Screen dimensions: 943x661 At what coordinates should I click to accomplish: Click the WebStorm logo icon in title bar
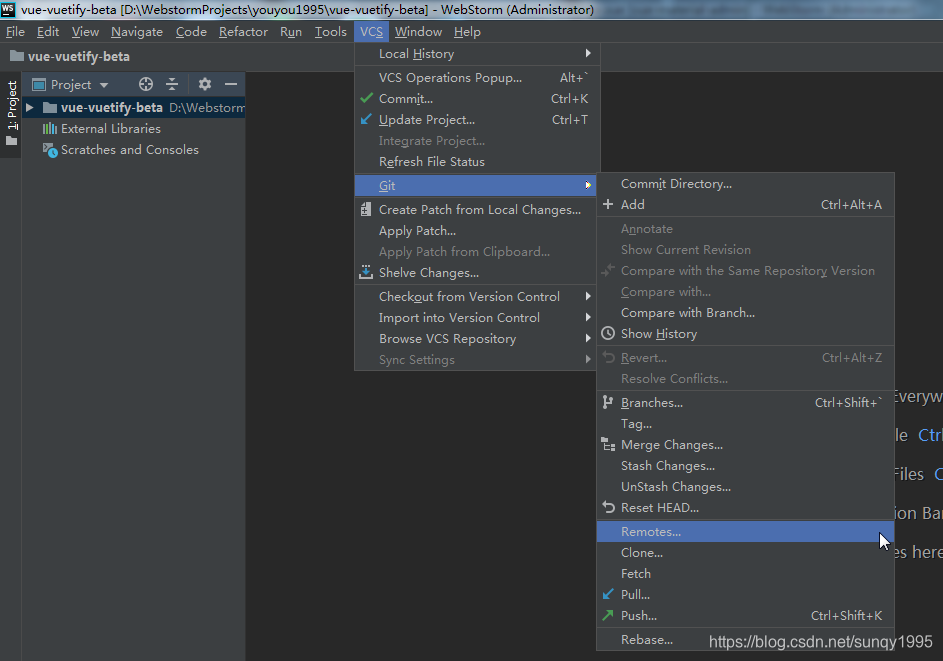click(x=8, y=9)
